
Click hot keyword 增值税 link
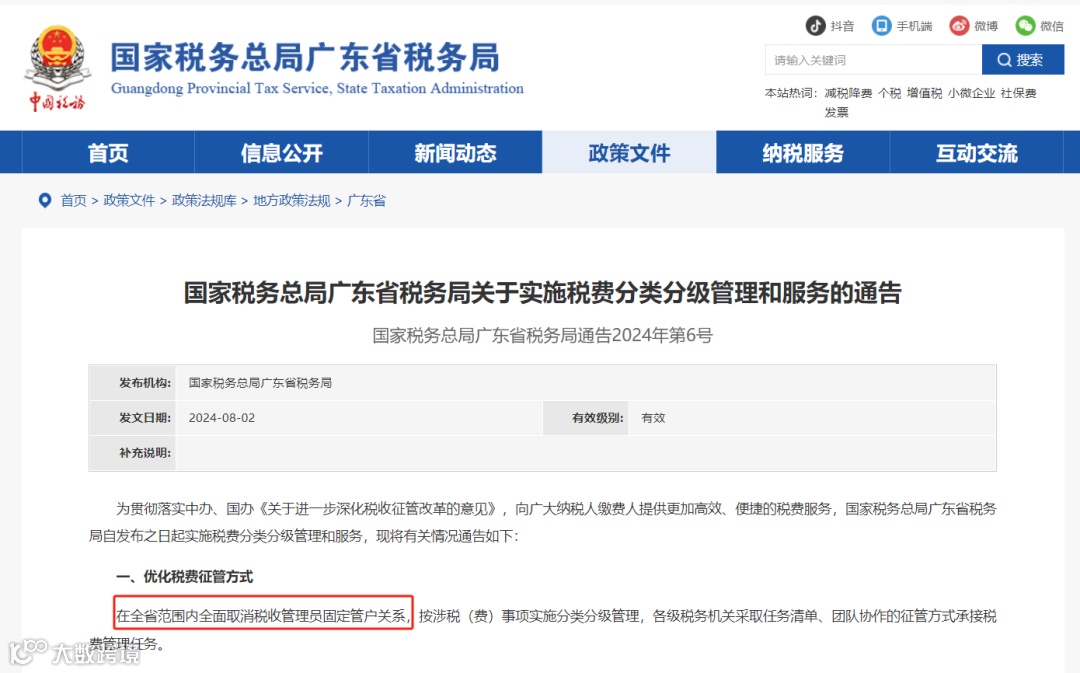point(924,93)
